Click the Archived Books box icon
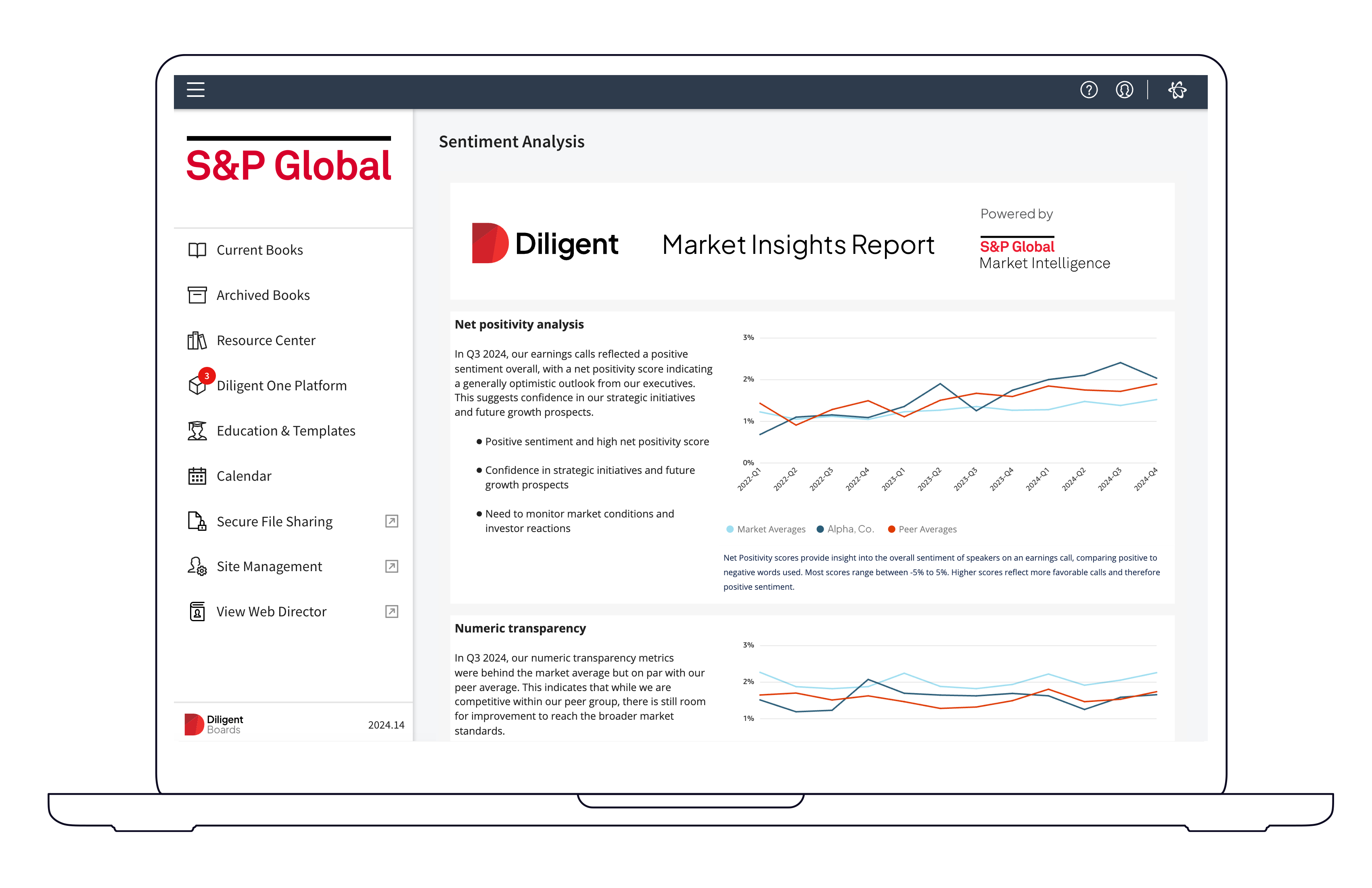 click(197, 295)
